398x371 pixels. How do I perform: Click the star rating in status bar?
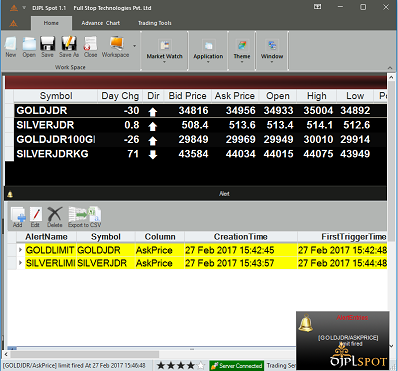(x=180, y=366)
